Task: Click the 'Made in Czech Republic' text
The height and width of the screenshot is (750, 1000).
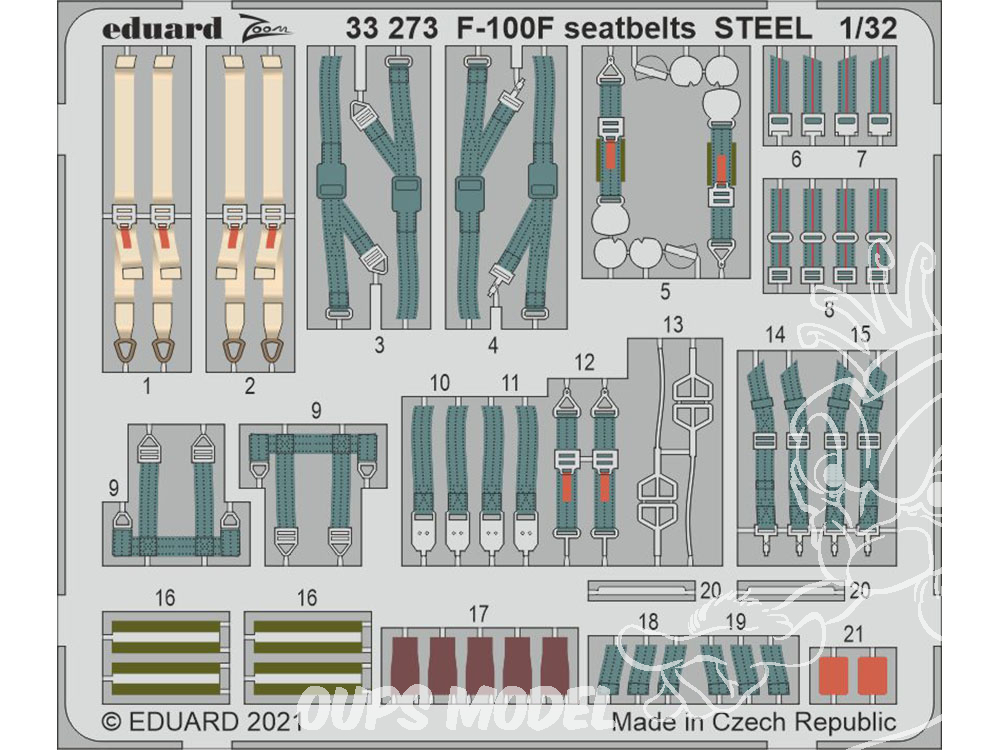Action: point(754,722)
